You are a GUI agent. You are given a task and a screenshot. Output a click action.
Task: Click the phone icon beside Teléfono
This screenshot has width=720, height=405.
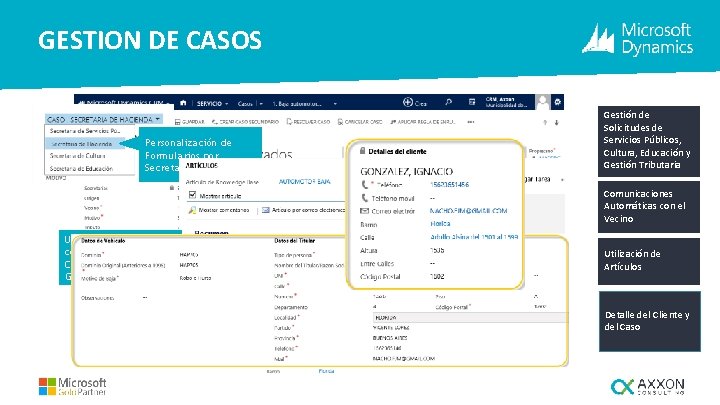tap(365, 185)
